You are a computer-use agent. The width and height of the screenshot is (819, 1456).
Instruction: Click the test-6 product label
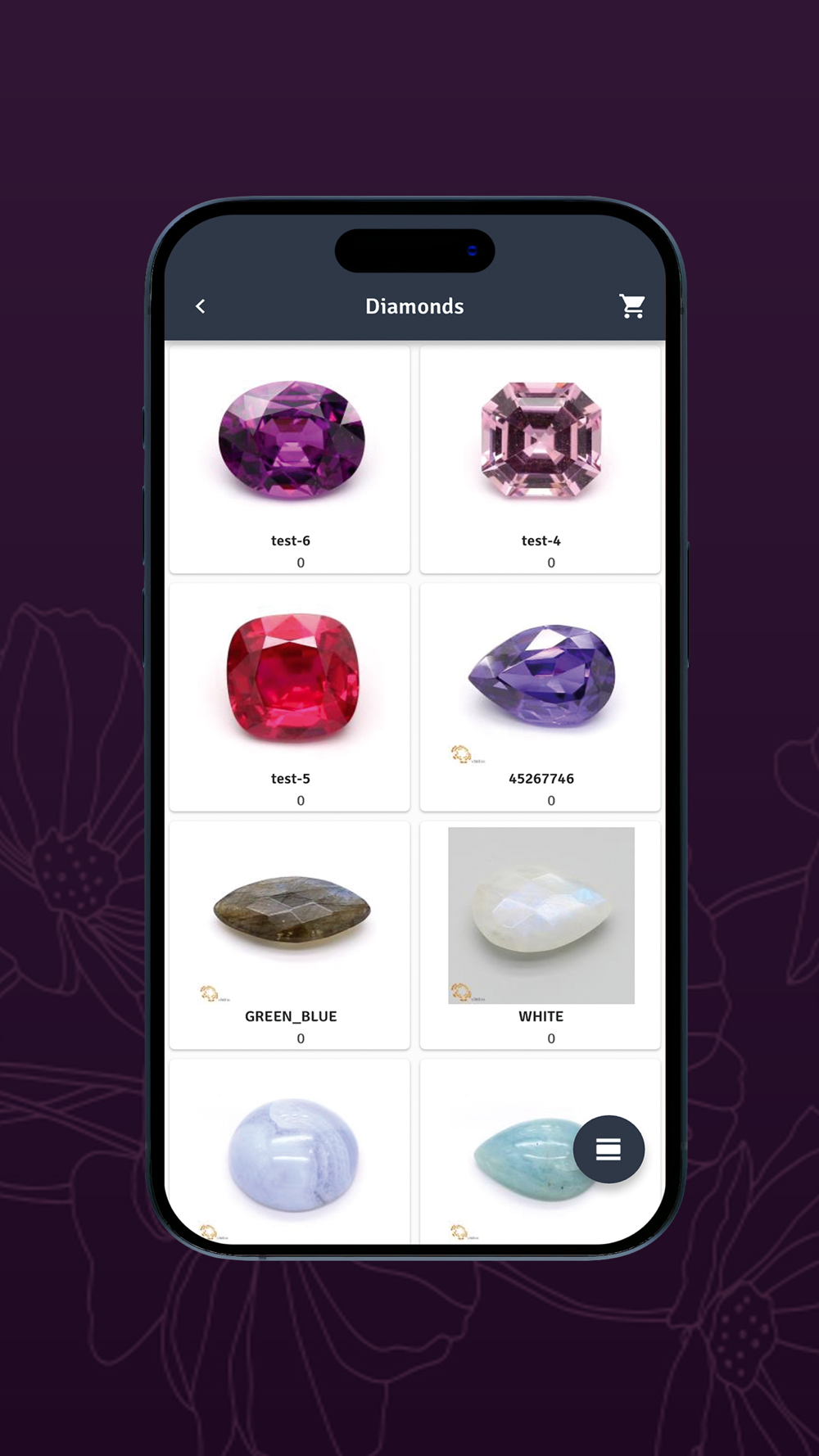point(291,540)
